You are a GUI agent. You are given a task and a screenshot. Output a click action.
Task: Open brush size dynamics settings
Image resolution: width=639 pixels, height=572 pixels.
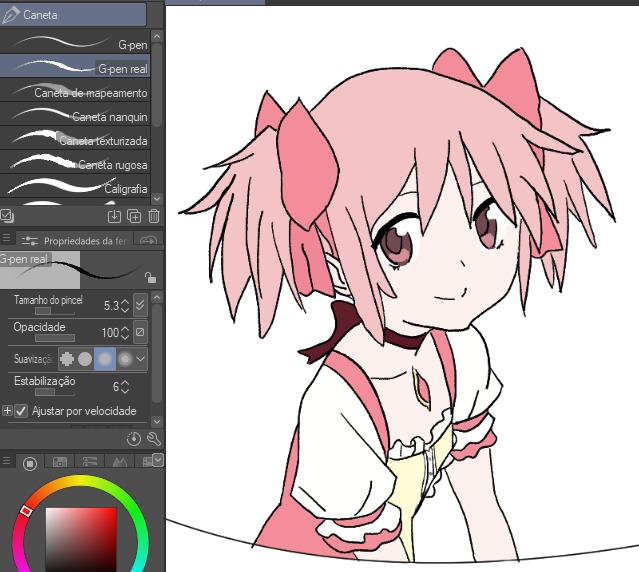[140, 305]
